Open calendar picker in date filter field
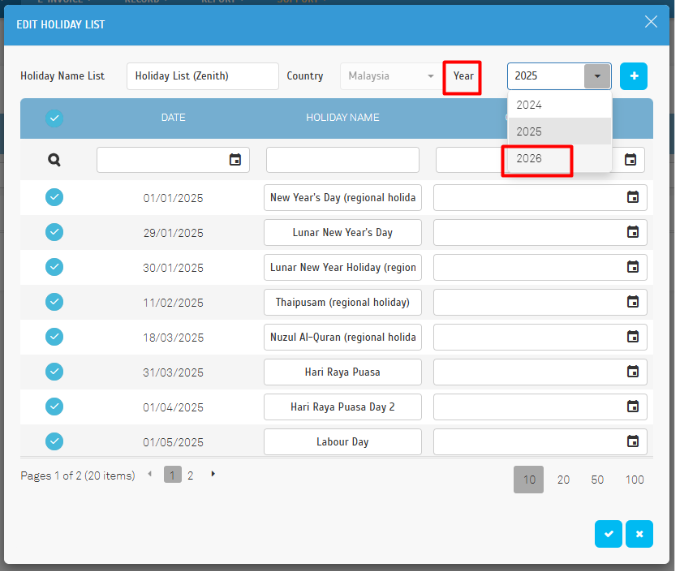Screen dimensions: 675x571 tap(235, 160)
